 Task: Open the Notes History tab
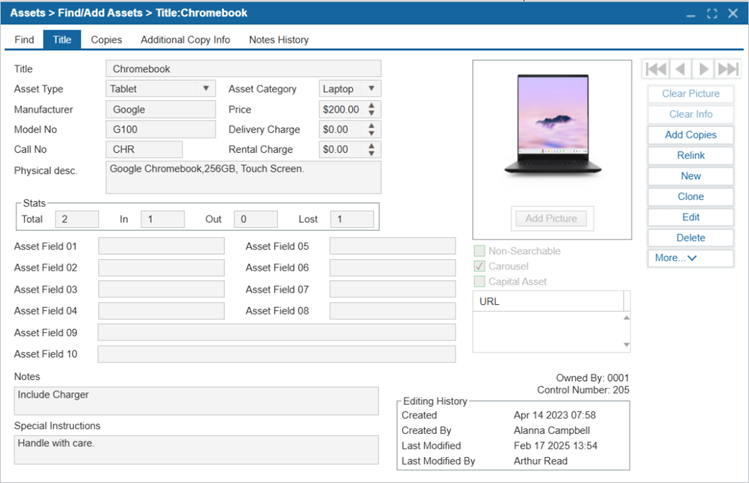[278, 40]
